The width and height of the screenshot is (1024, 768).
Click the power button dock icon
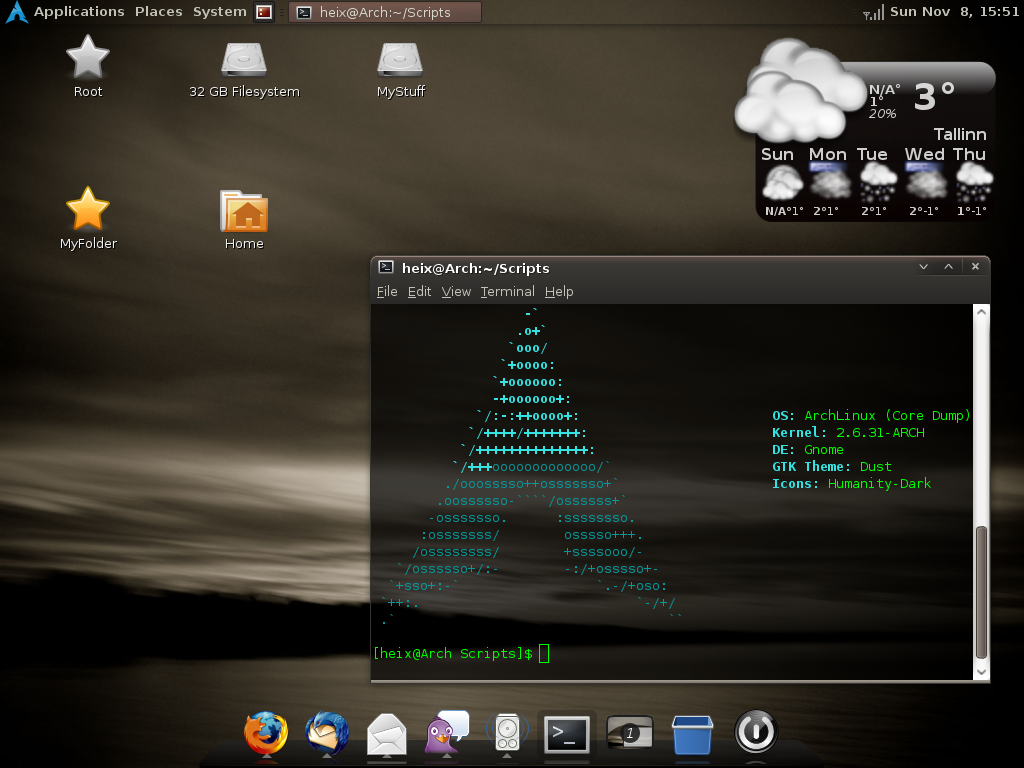756,731
